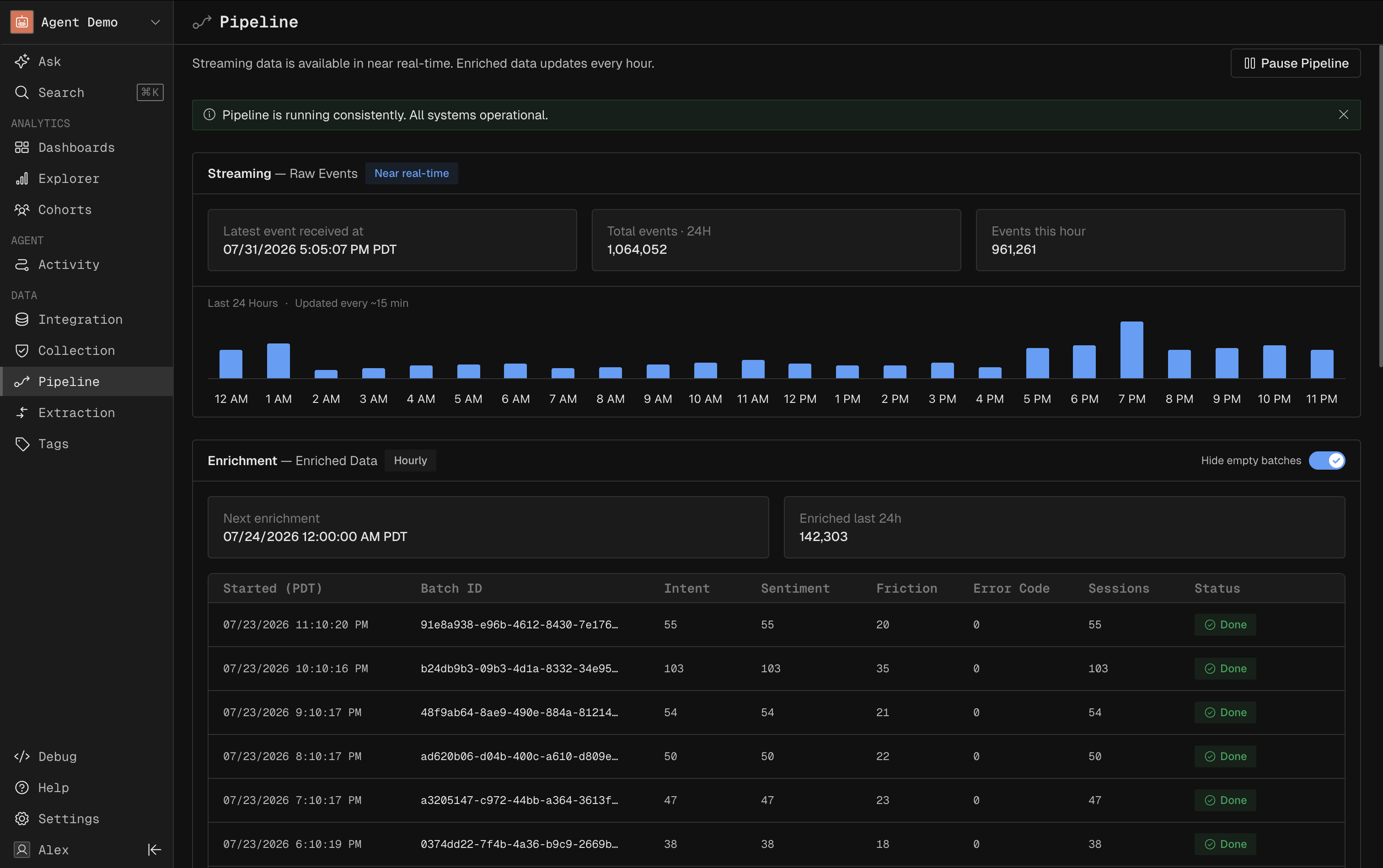Click Done status for 8:10:17 PM batch
Viewport: 1383px width, 868px height.
(x=1225, y=756)
